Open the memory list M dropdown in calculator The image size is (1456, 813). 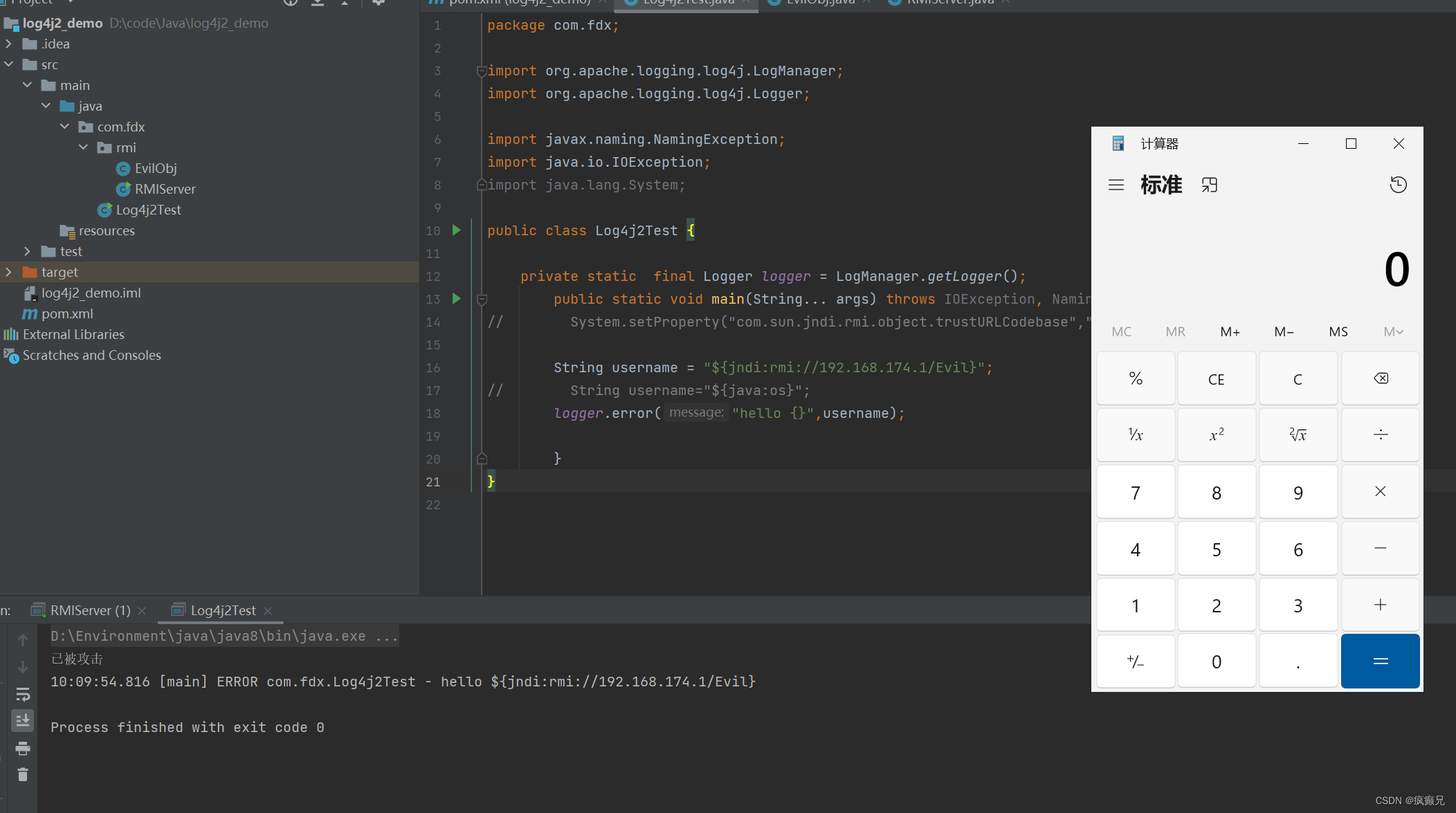coord(1393,332)
